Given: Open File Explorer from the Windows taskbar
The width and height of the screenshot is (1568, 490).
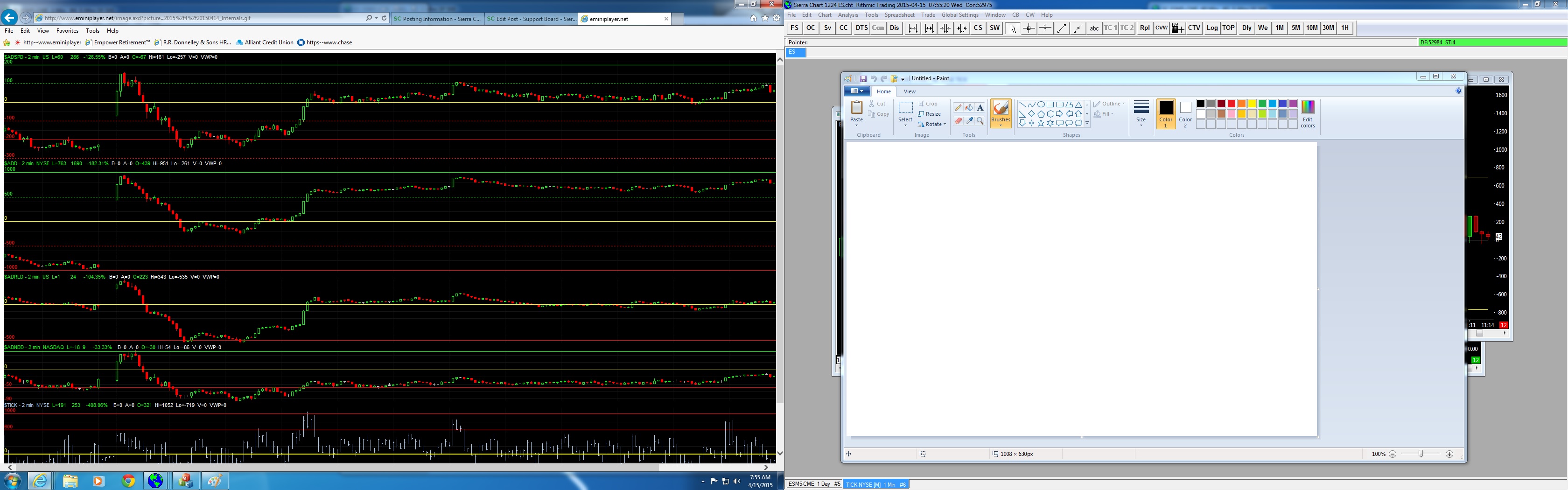Looking at the screenshot, I should tap(70, 481).
